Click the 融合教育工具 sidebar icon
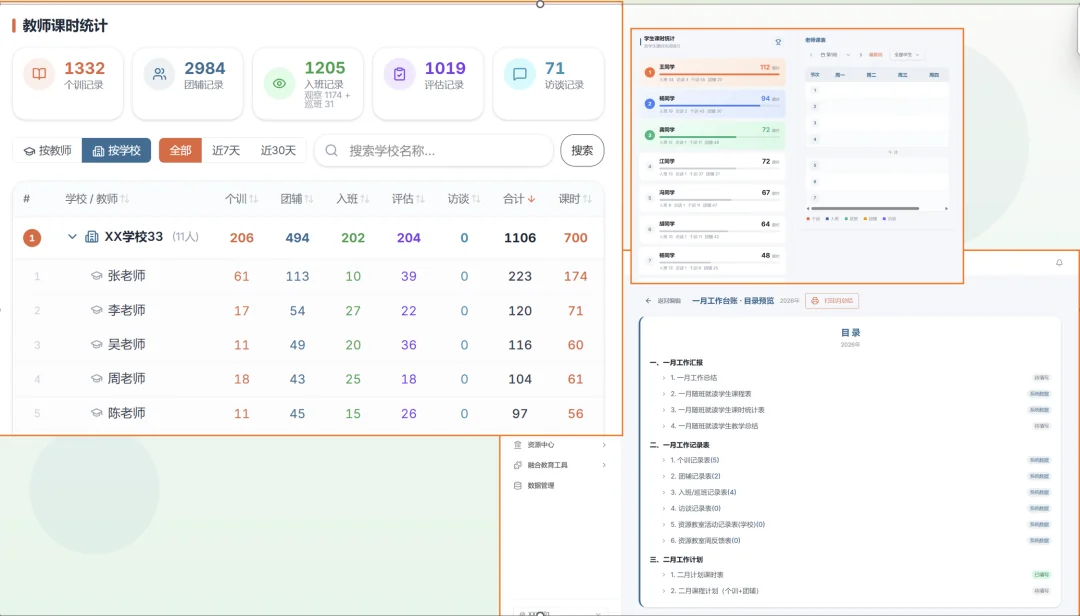This screenshot has width=1080, height=616. point(517,465)
